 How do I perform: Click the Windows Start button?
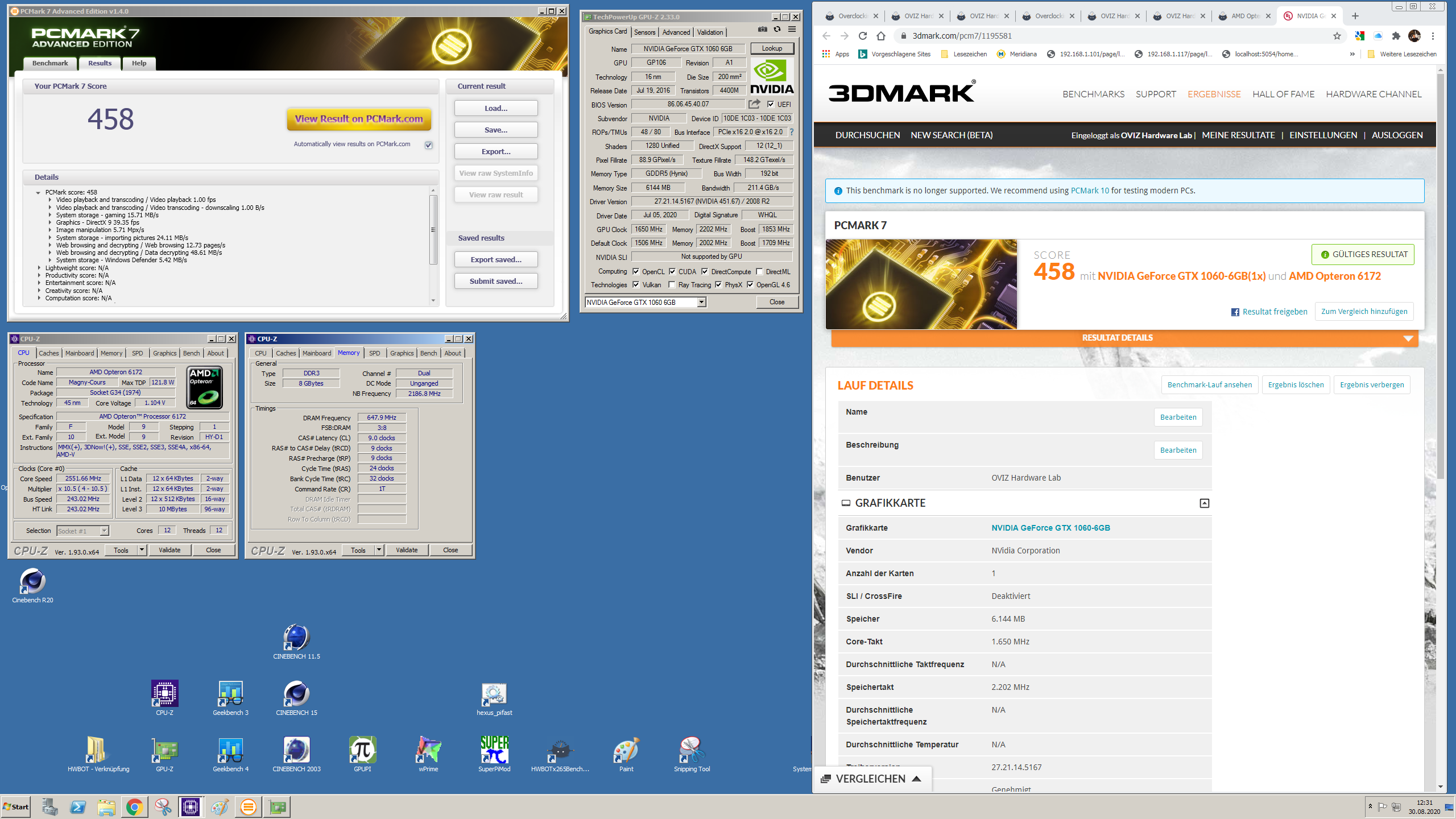(16, 807)
